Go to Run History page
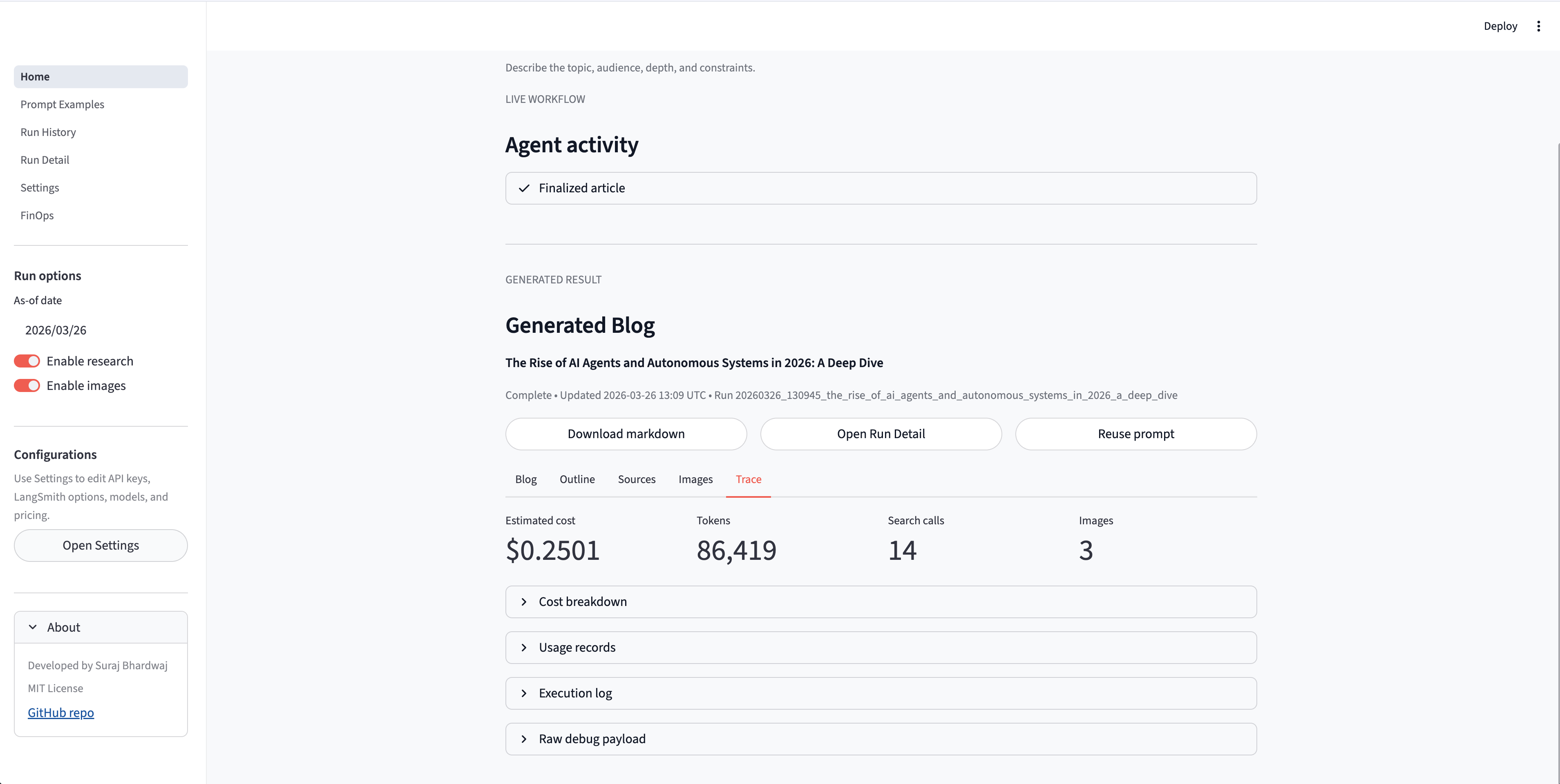The image size is (1560, 784). (48, 132)
